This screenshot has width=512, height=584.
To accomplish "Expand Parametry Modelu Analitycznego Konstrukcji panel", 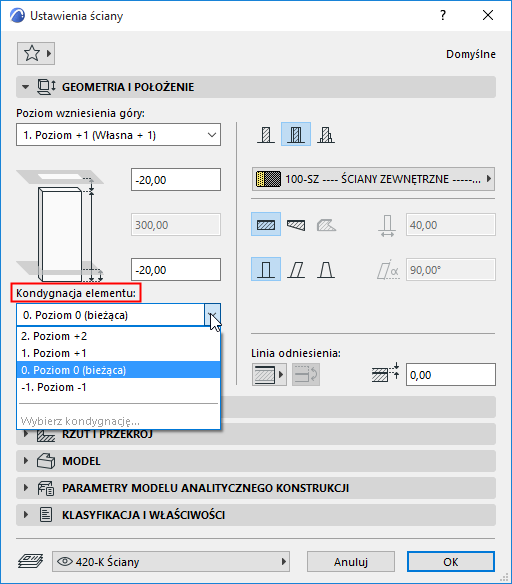I will (x=26, y=488).
